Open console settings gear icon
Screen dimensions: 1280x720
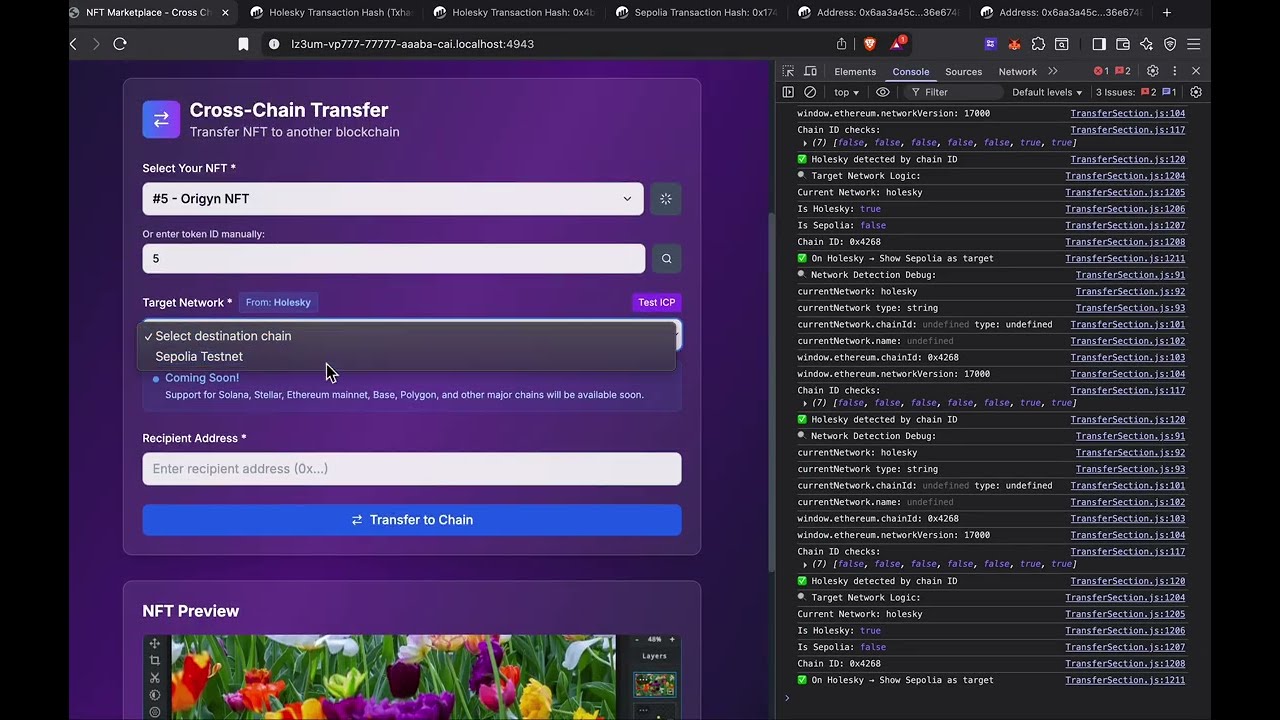pyautogui.click(x=1196, y=92)
